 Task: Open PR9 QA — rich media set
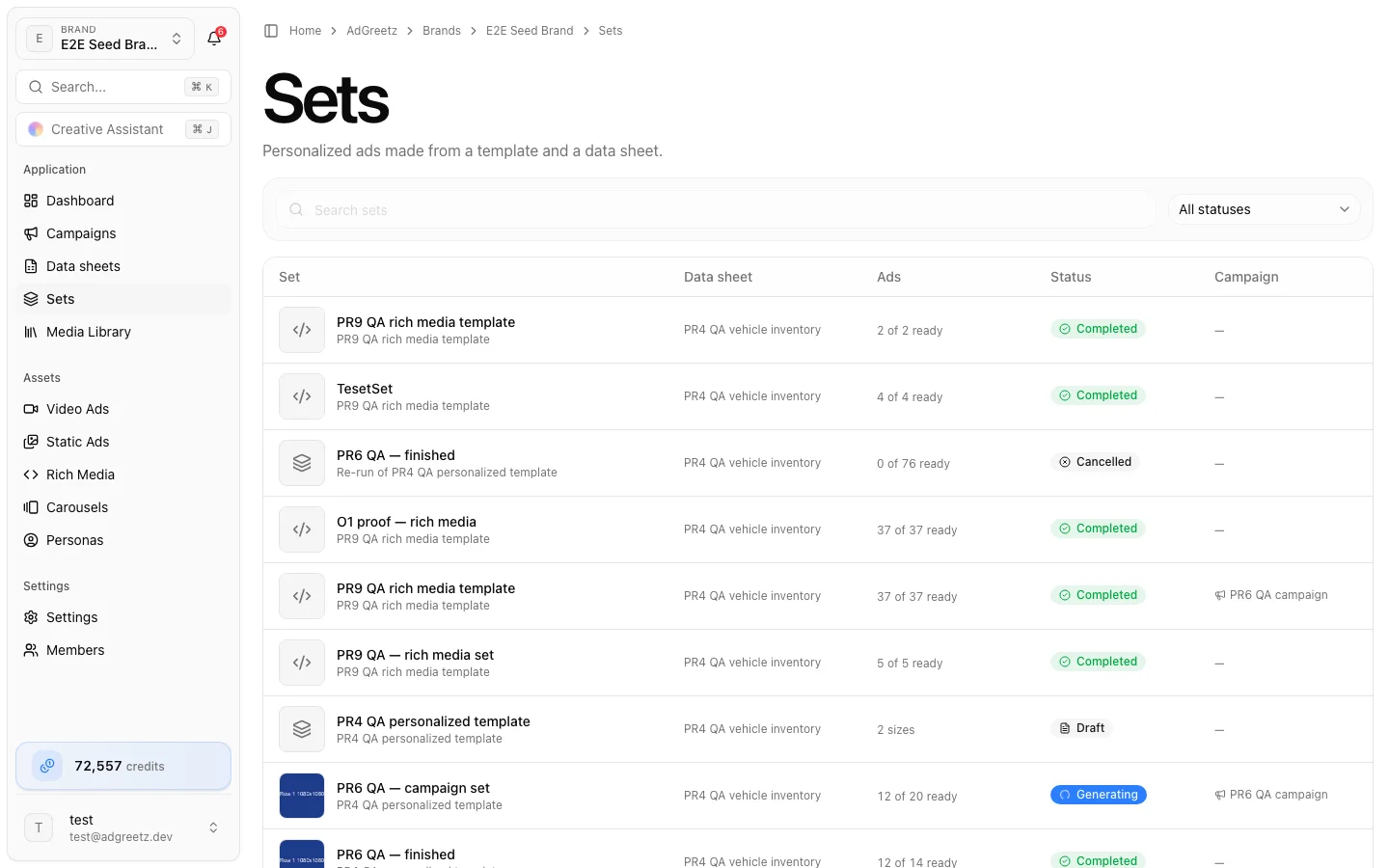(x=415, y=655)
